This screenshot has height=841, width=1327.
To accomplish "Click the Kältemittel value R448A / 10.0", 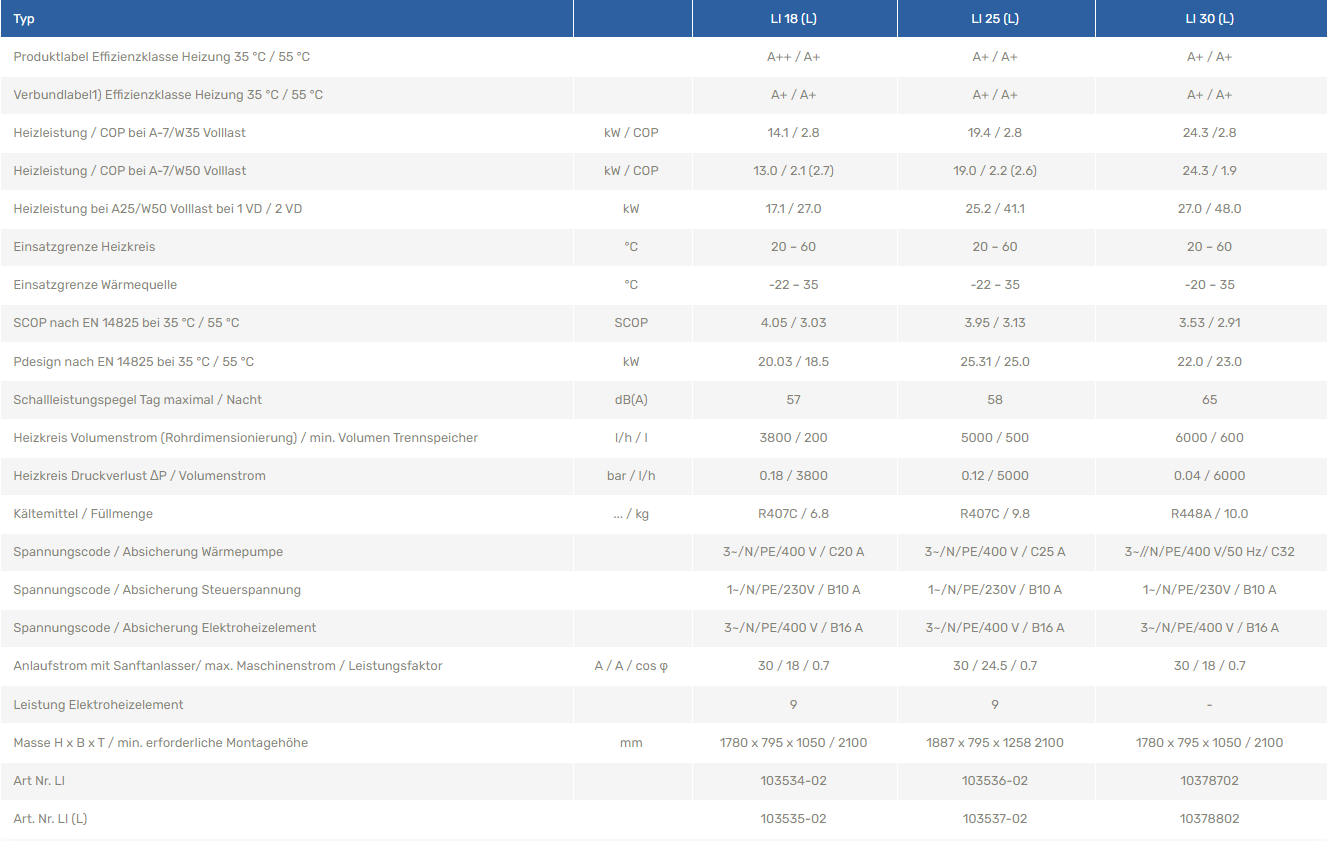I will (1209, 514).
